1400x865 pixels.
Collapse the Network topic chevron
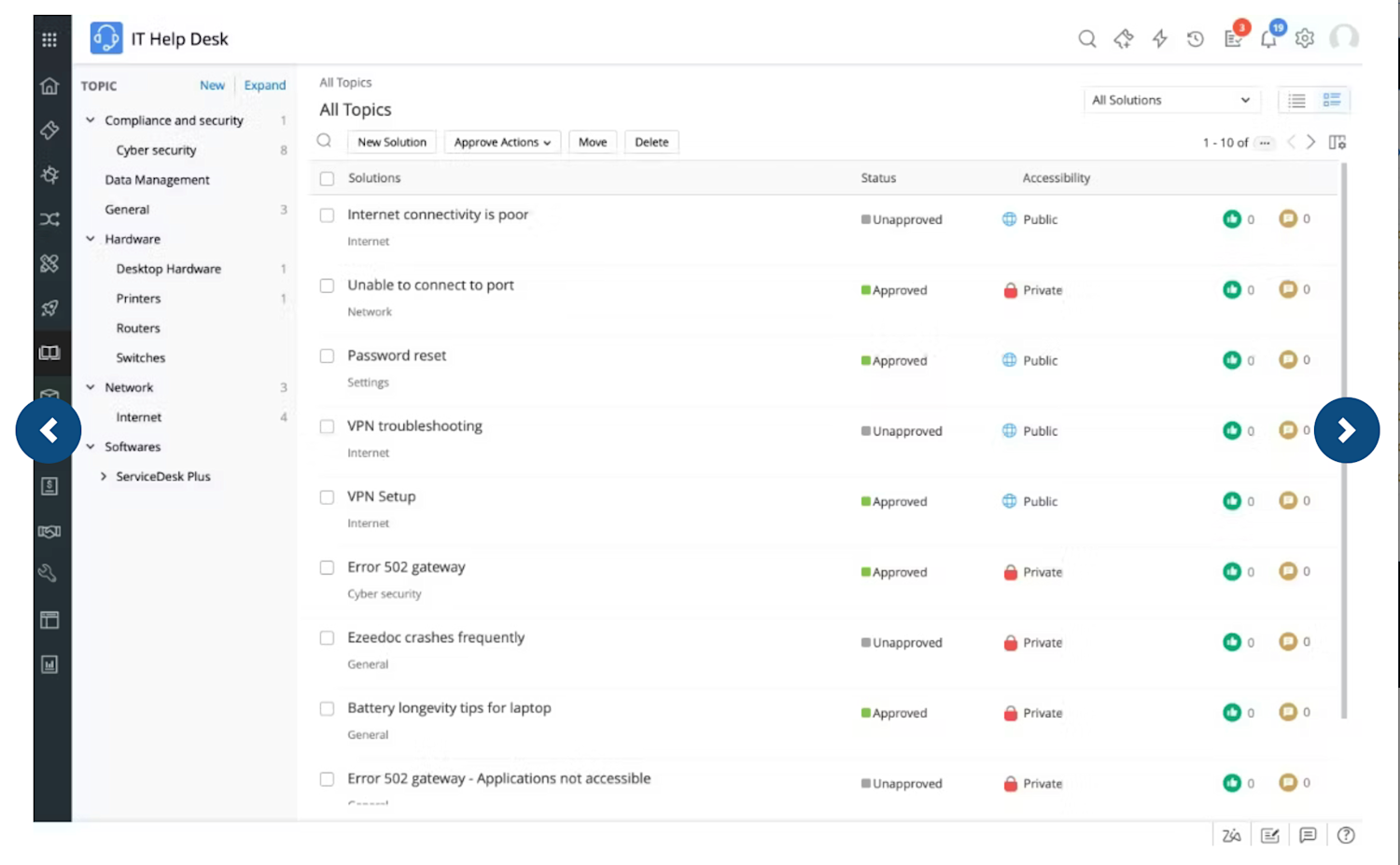91,387
